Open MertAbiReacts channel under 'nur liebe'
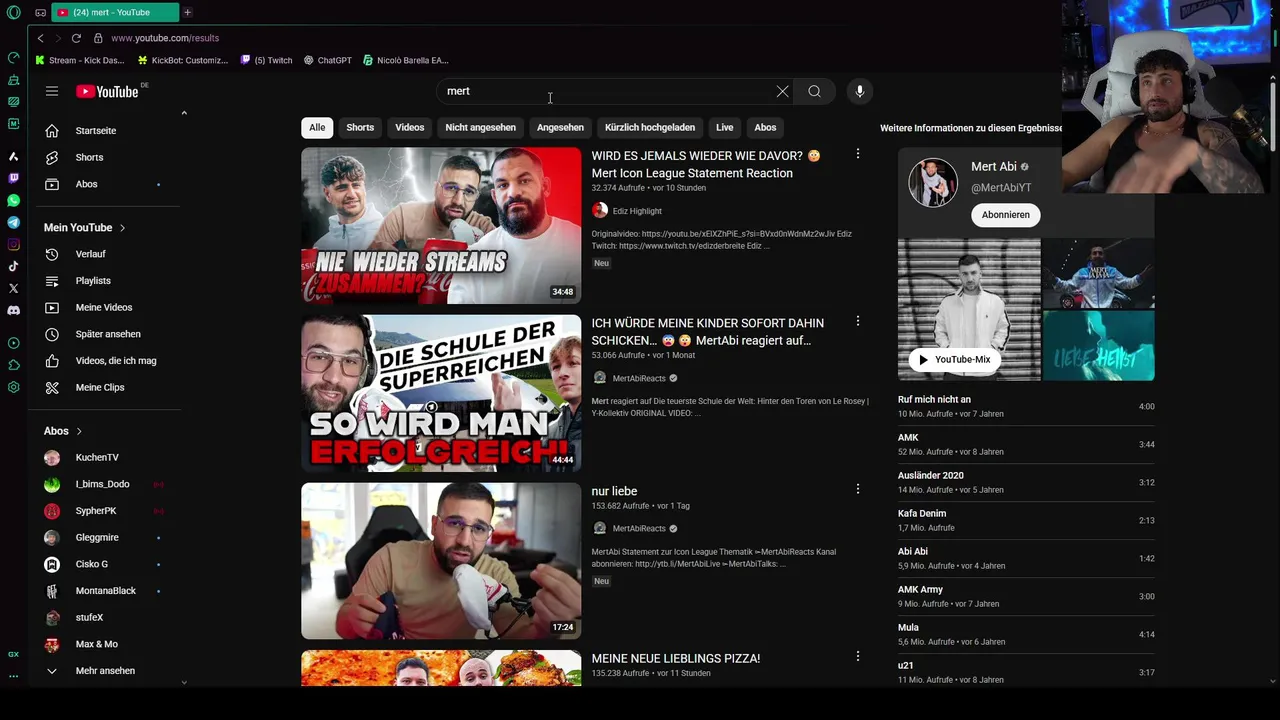The height and width of the screenshot is (720, 1280). click(639, 528)
